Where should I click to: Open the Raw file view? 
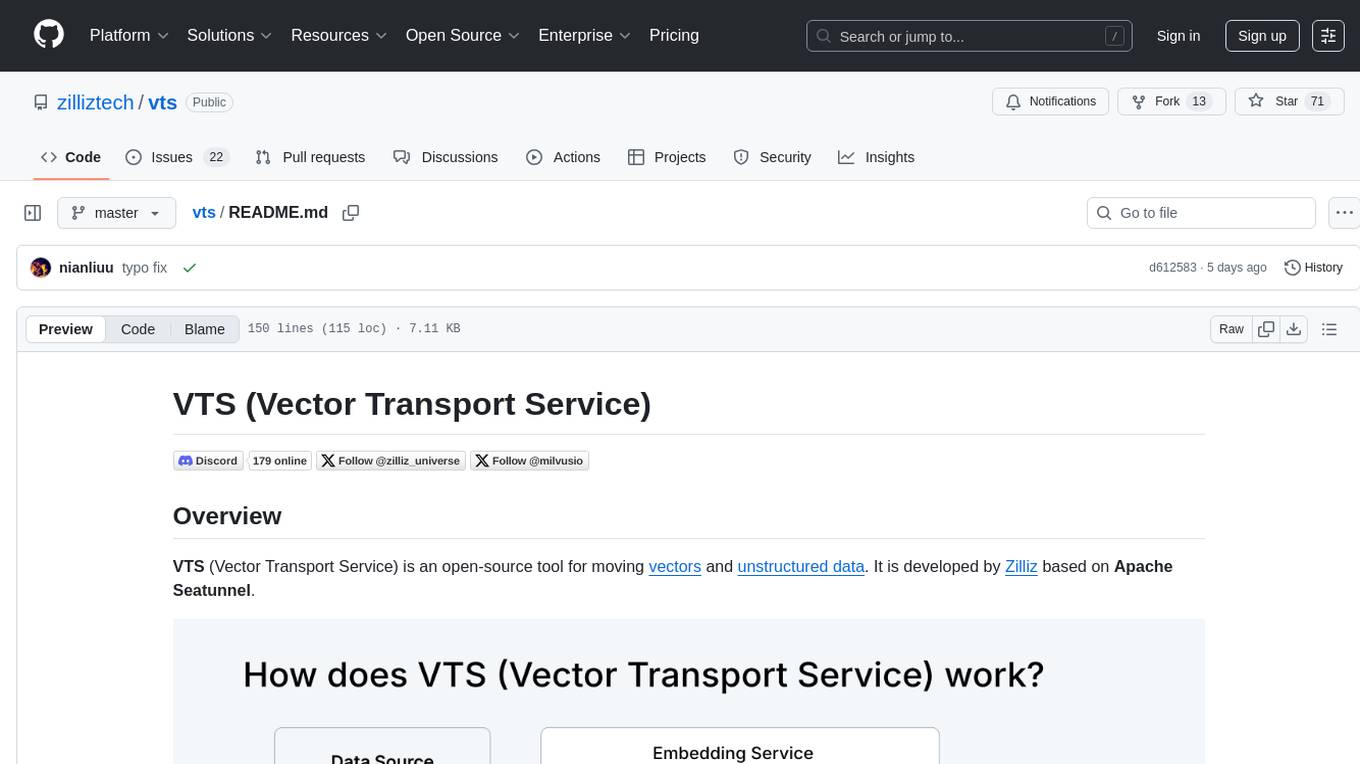[1231, 329]
